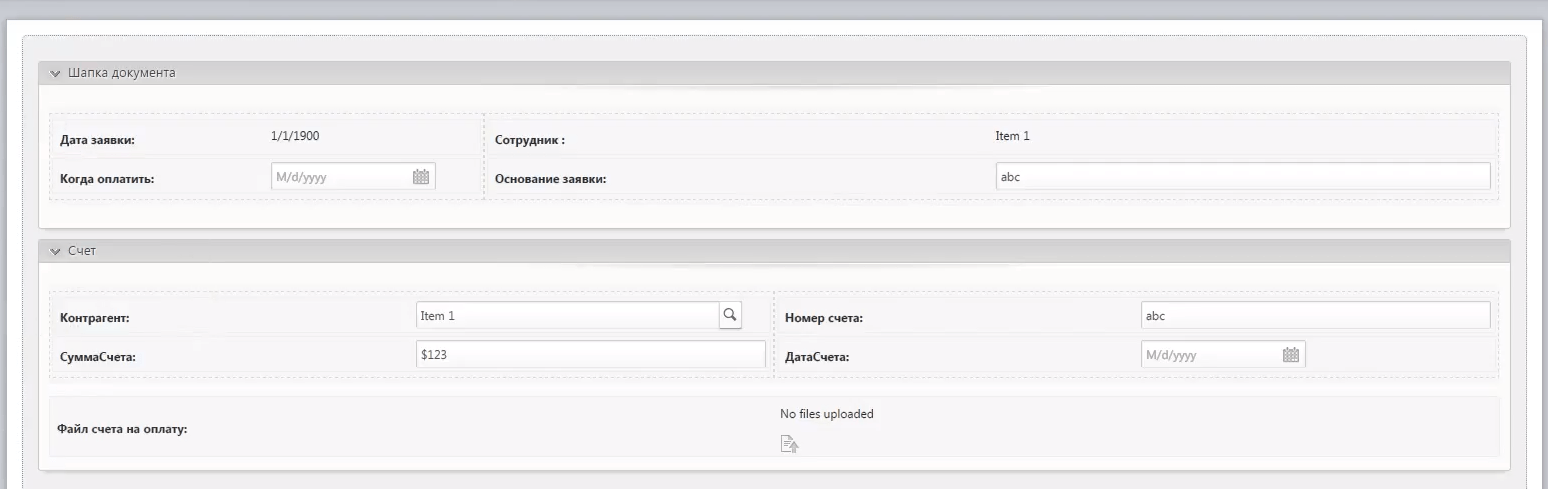Click the Контрагент label
Viewport: 1548px width, 489px height.
click(x=95, y=318)
